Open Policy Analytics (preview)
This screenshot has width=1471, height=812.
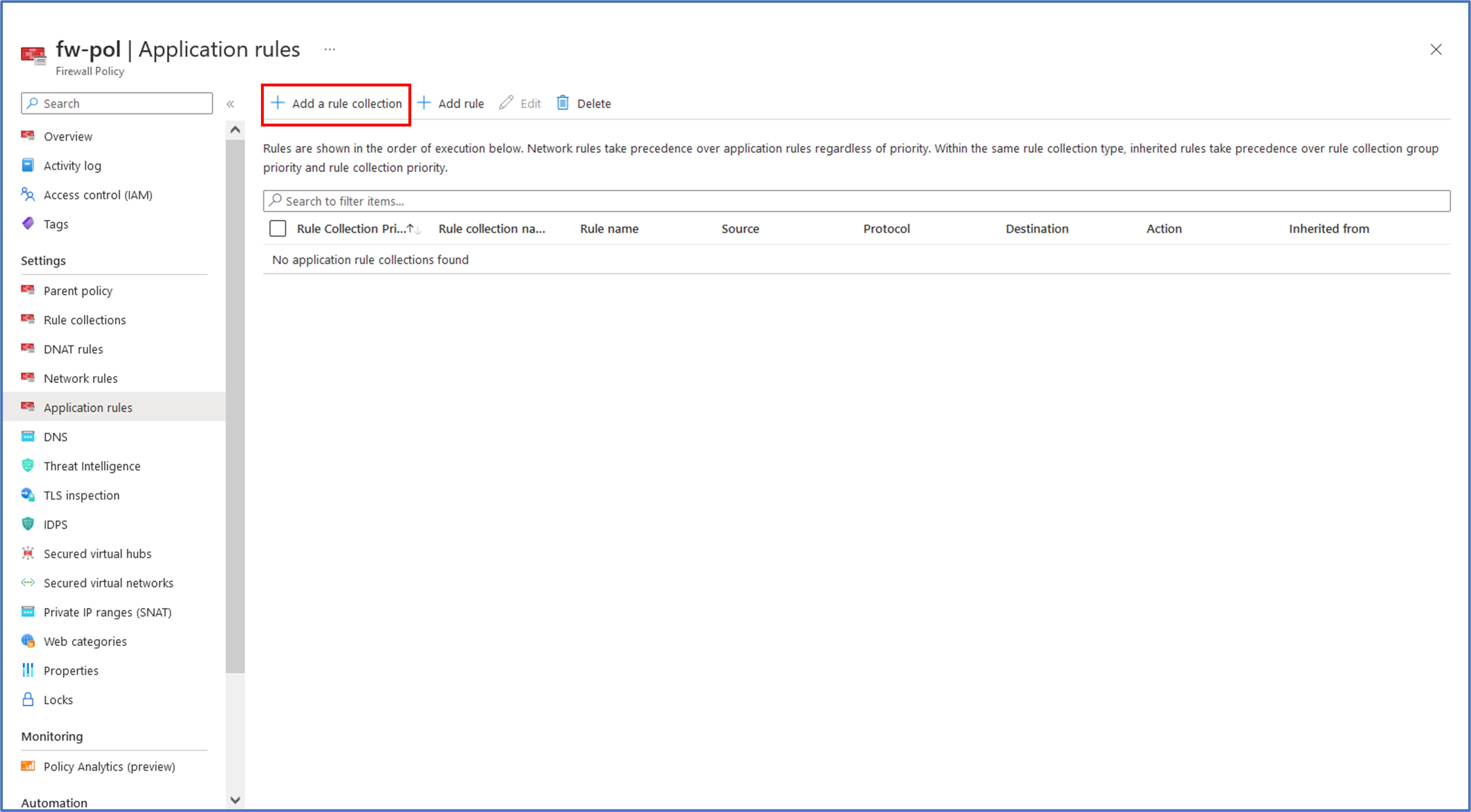tap(109, 766)
